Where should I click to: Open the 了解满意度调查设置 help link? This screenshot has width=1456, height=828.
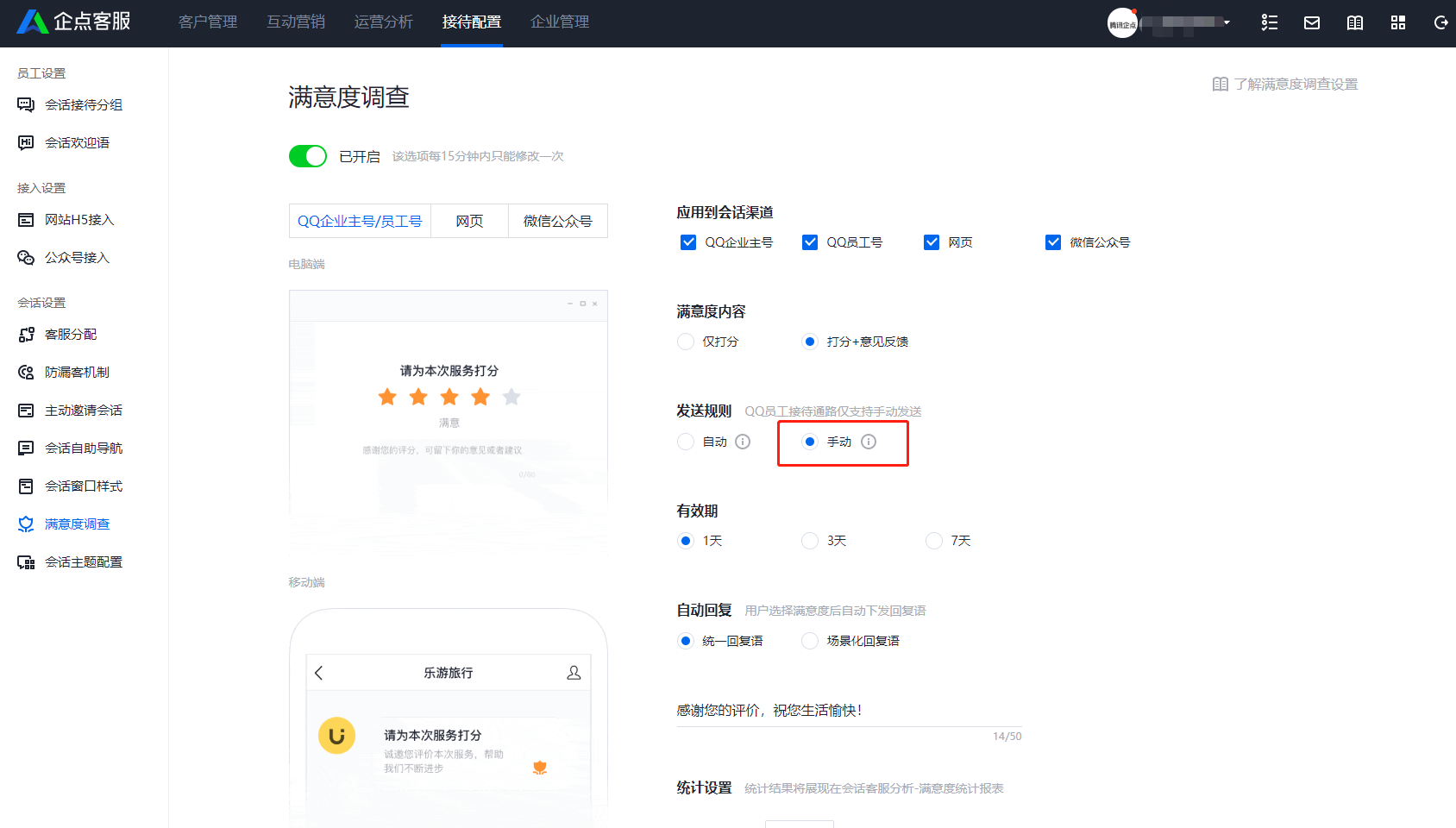point(1285,85)
